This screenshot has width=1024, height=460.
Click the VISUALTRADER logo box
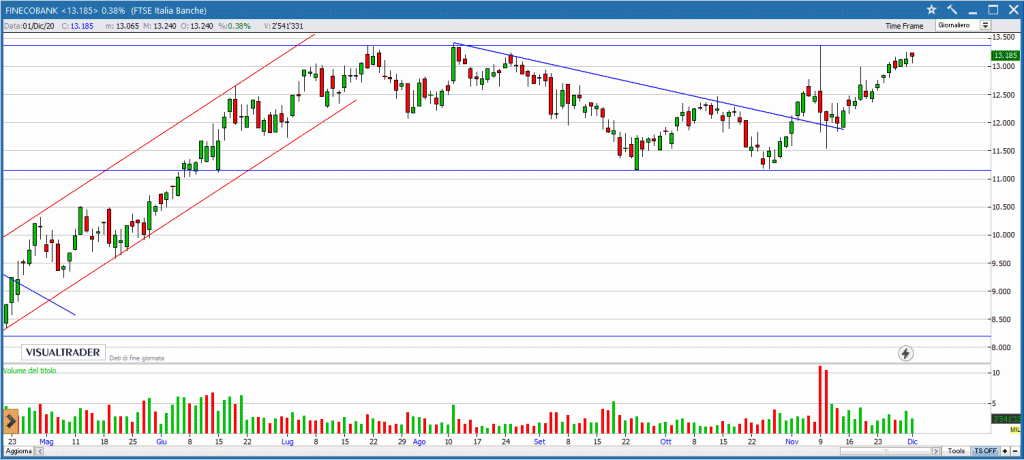[63, 352]
